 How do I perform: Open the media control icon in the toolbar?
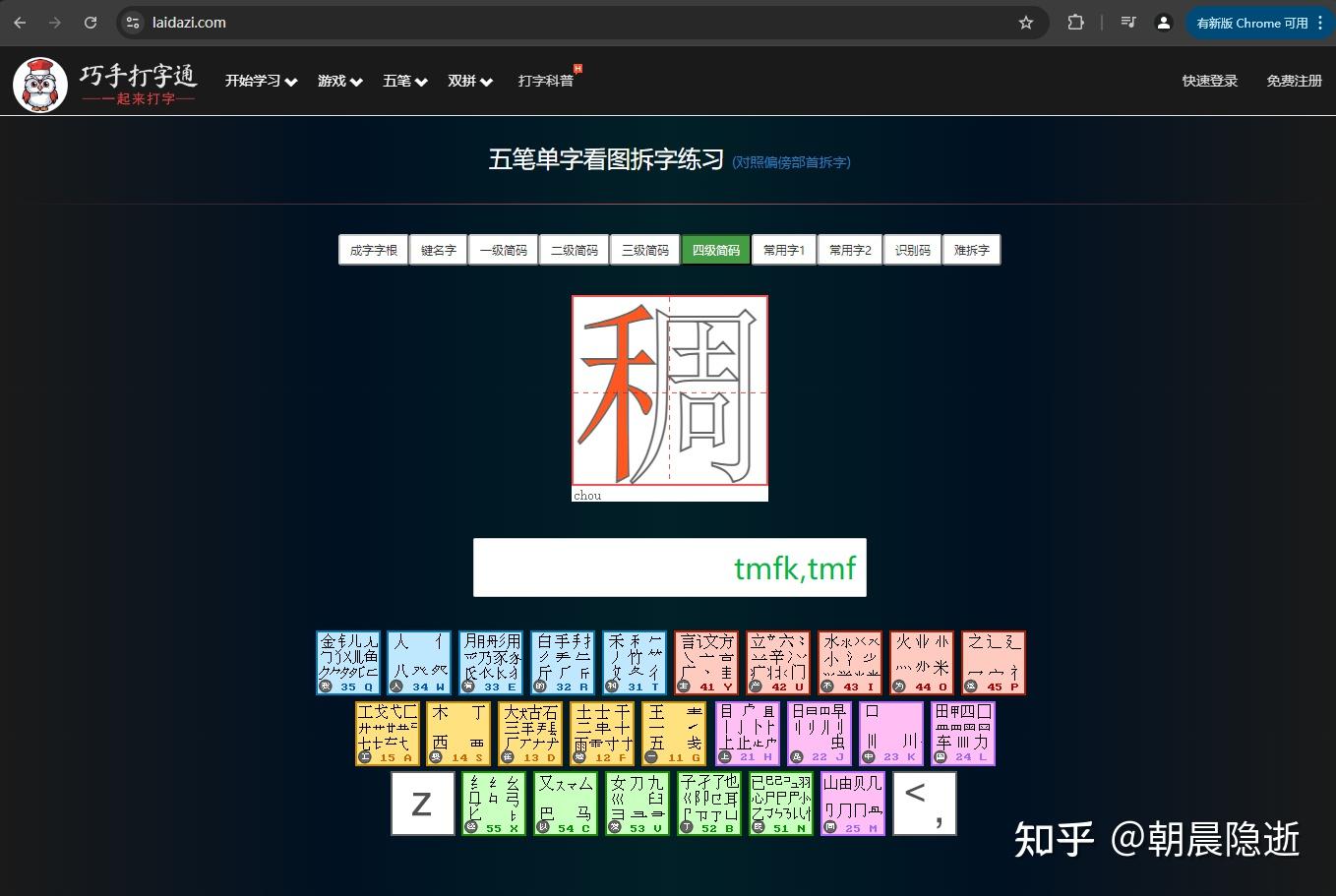click(x=1128, y=23)
